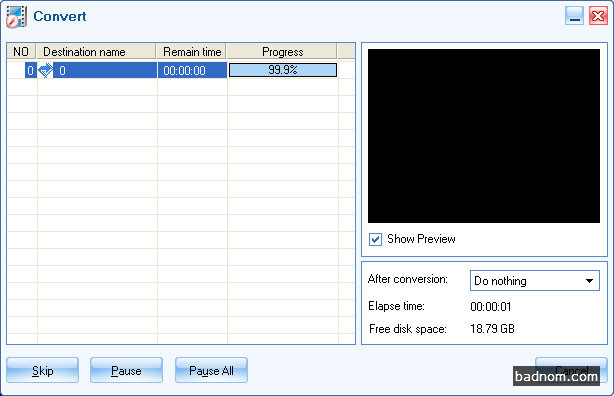Click the Pause All button

(x=211, y=370)
